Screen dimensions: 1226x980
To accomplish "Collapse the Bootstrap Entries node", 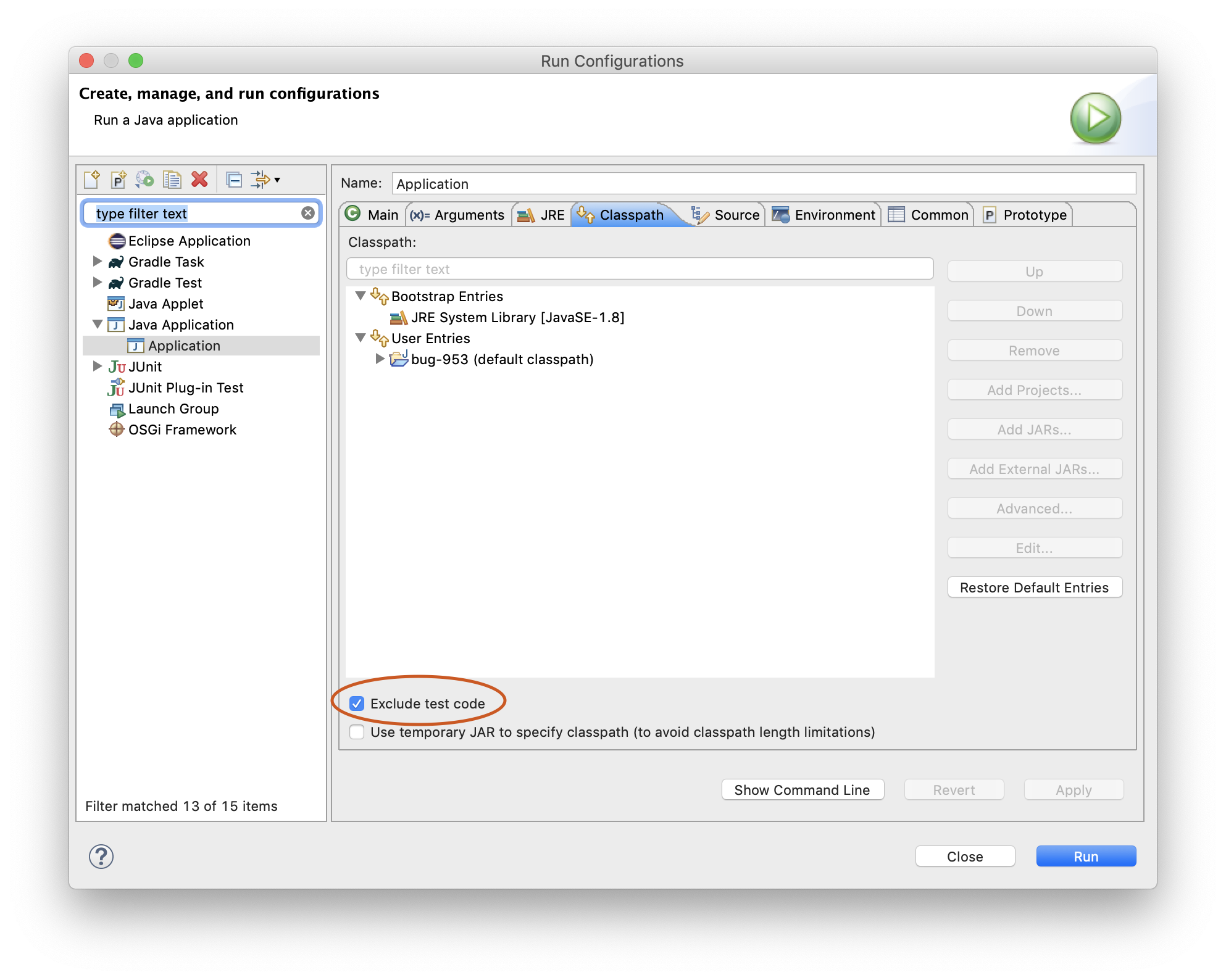I will point(361,296).
